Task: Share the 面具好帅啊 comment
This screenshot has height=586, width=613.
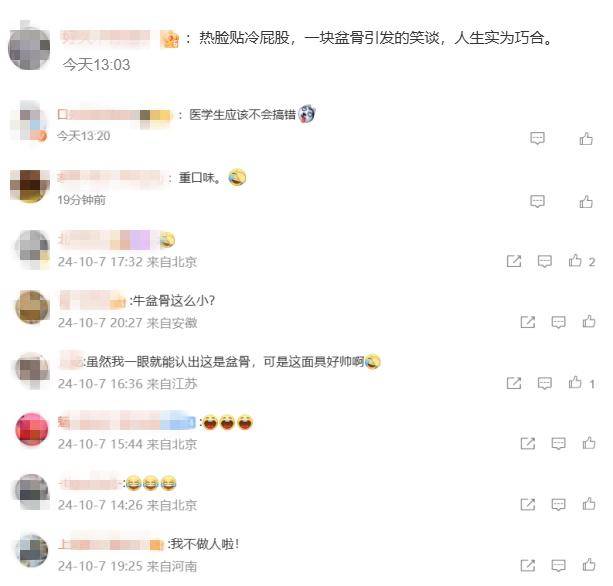Action: [514, 383]
